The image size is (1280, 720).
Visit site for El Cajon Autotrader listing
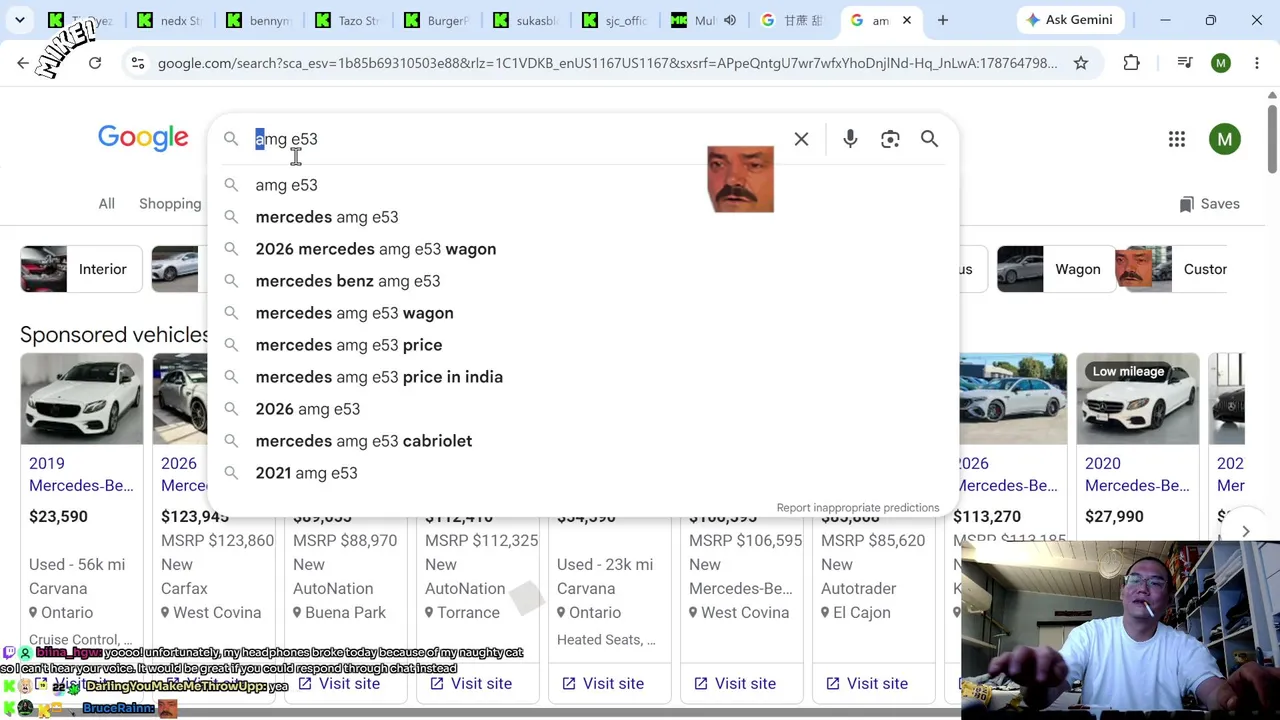pos(865,684)
